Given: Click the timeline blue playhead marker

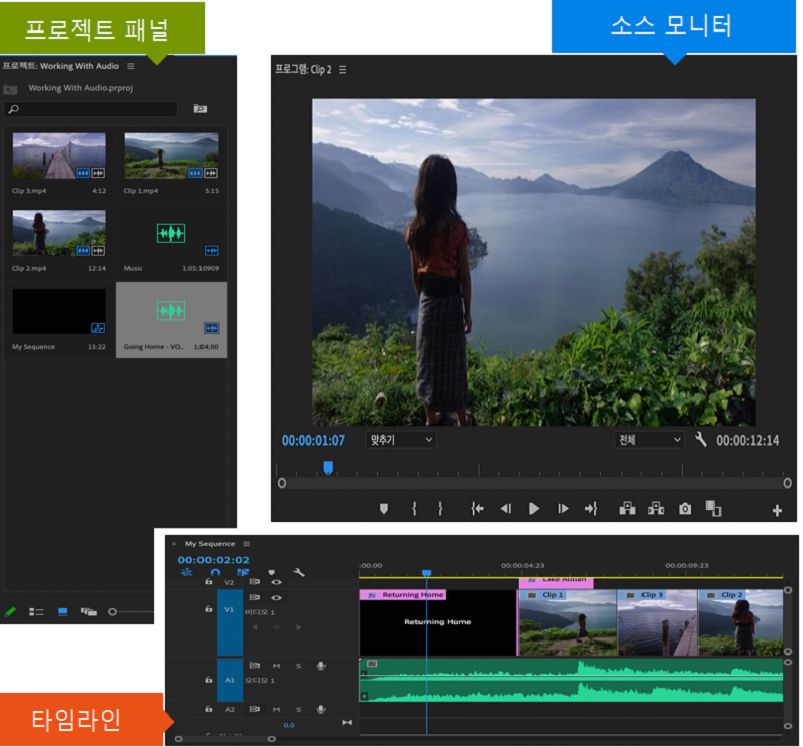Looking at the screenshot, I should 426,572.
